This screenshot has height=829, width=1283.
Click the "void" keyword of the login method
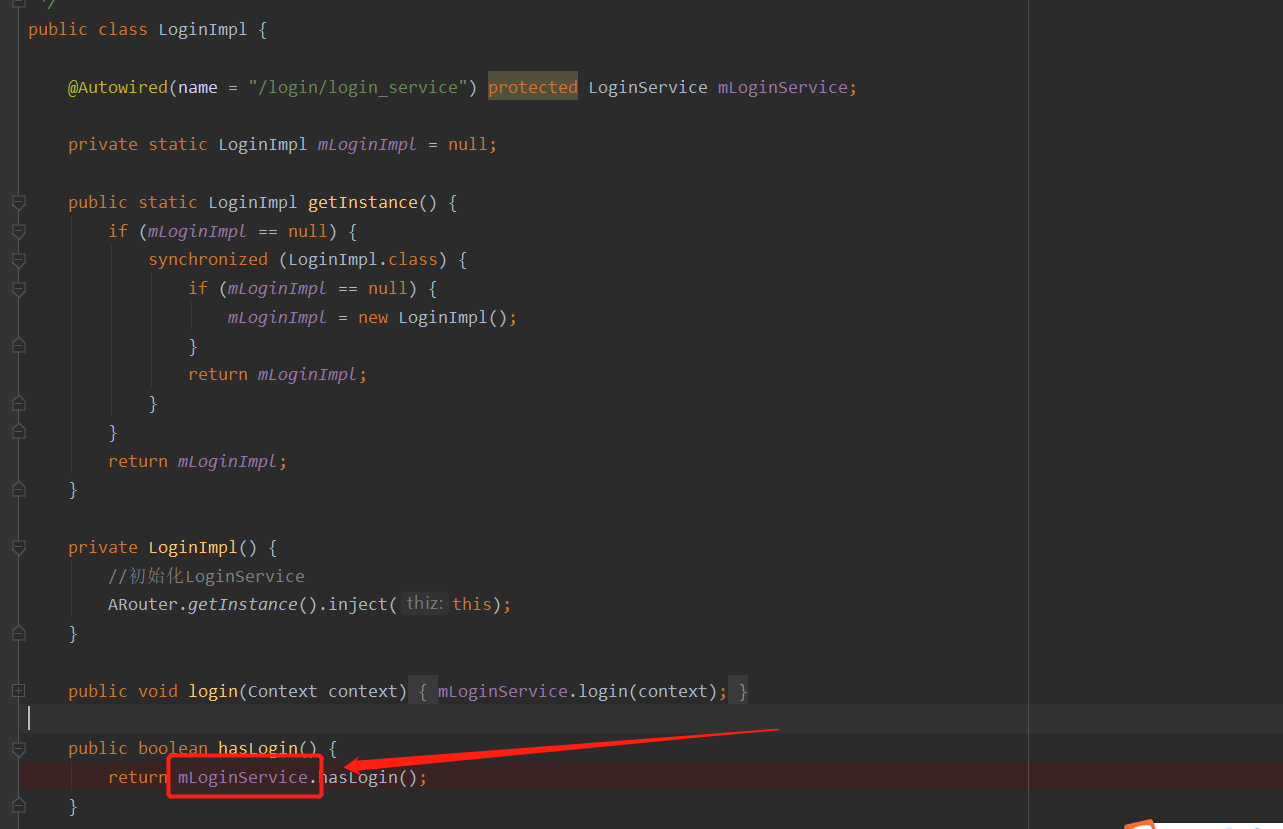click(158, 691)
